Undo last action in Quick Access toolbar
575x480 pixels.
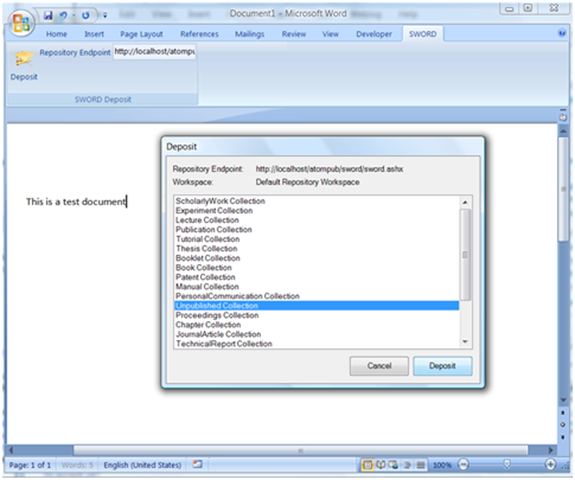(64, 15)
